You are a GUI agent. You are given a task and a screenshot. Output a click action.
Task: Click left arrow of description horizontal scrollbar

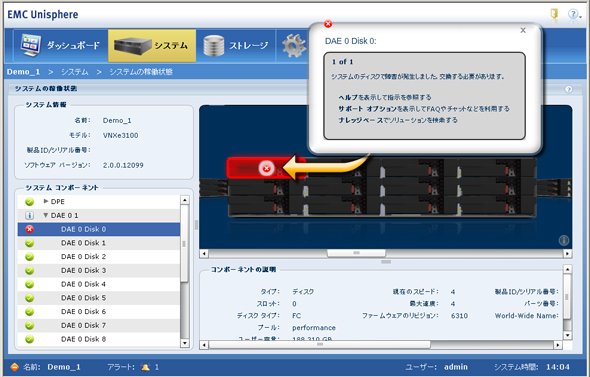coord(204,345)
